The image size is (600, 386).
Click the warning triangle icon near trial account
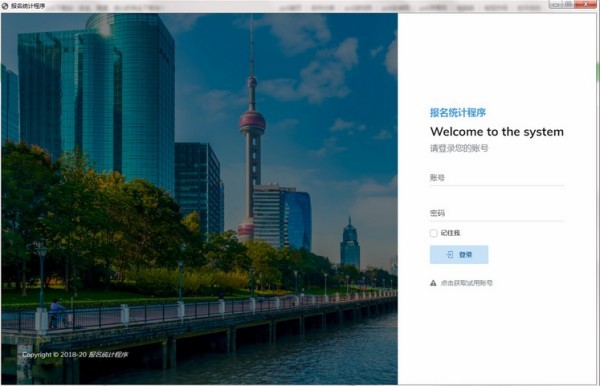click(433, 283)
